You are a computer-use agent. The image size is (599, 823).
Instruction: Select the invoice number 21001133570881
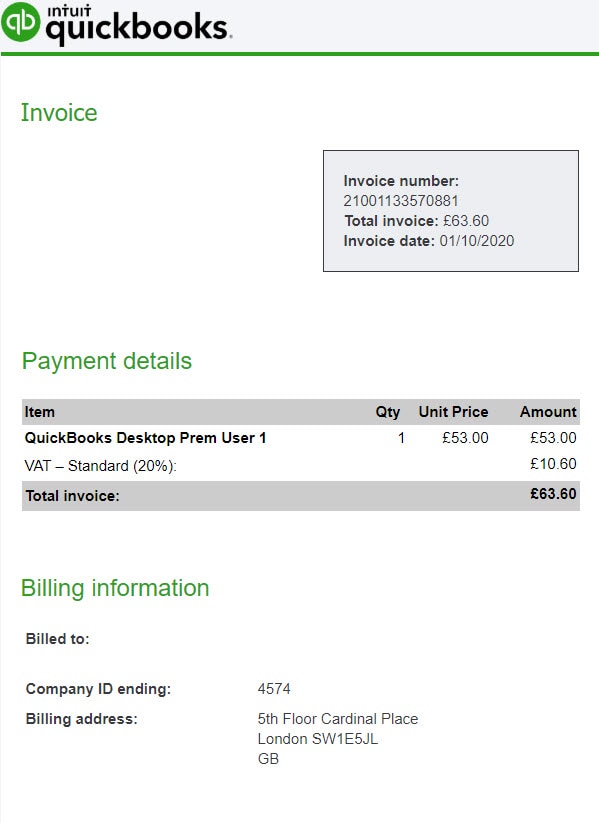click(x=401, y=201)
